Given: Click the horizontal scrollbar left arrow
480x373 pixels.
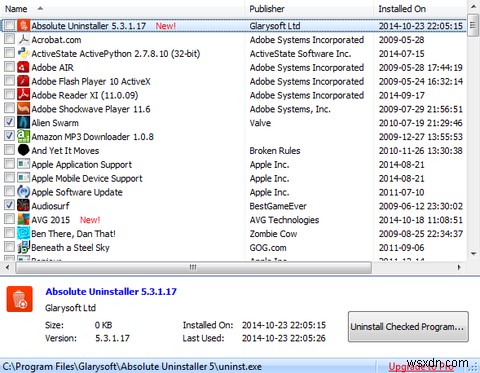Looking at the screenshot, I should pos(7,267).
